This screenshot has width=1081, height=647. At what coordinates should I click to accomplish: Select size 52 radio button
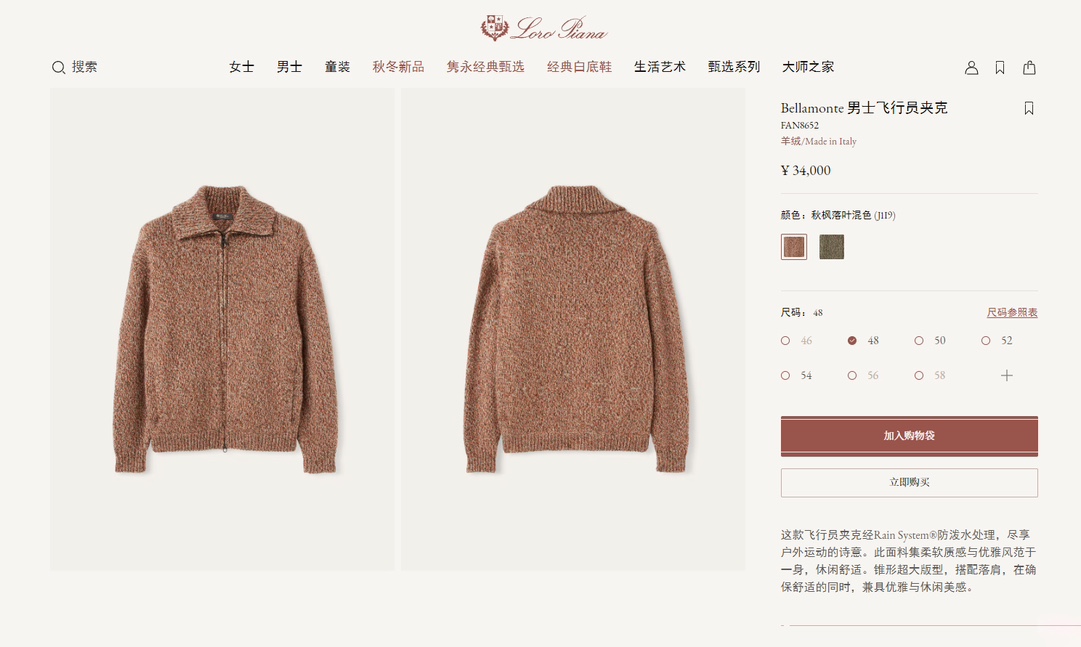coord(986,341)
